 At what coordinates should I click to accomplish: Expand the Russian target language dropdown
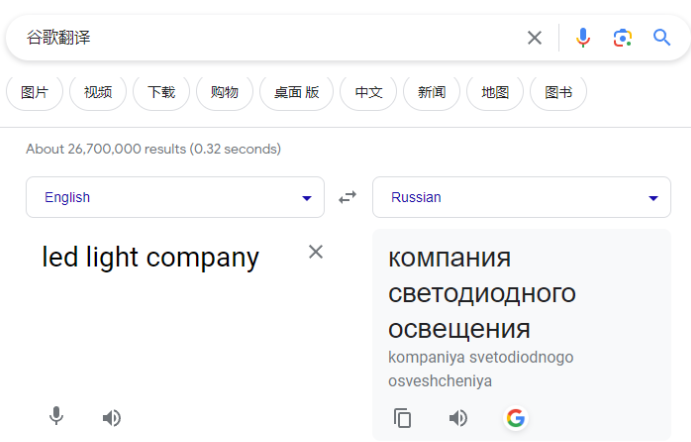click(x=521, y=197)
